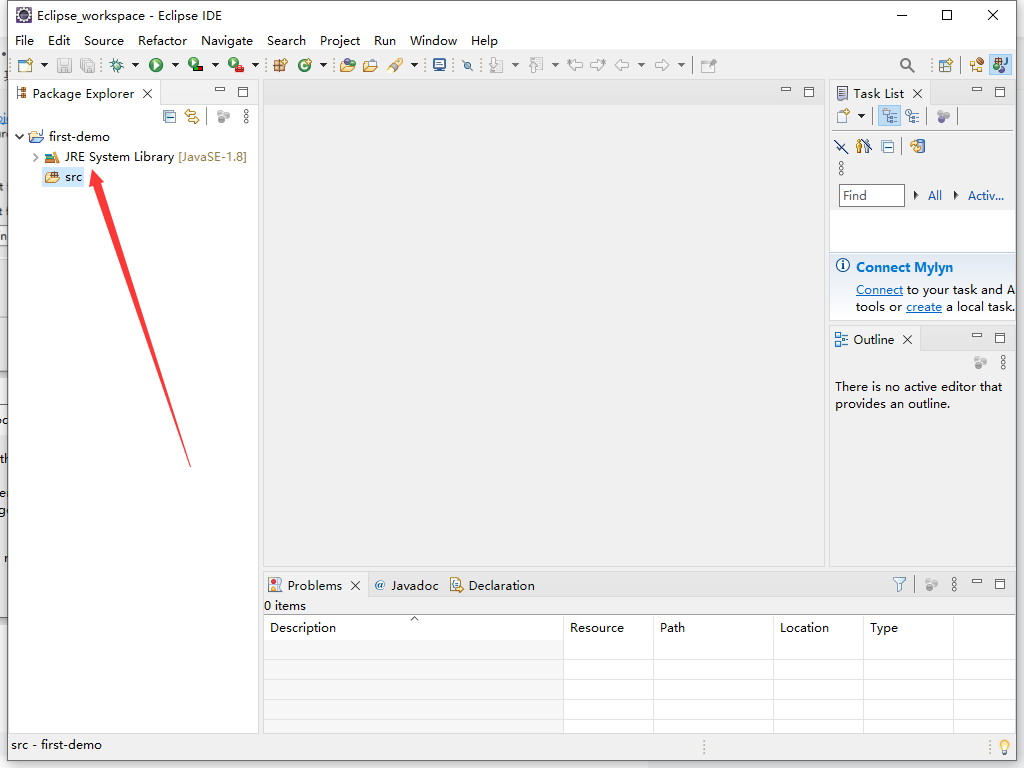Click the Activ... link in Task List
Viewport: 1024px width, 768px height.
tap(985, 195)
